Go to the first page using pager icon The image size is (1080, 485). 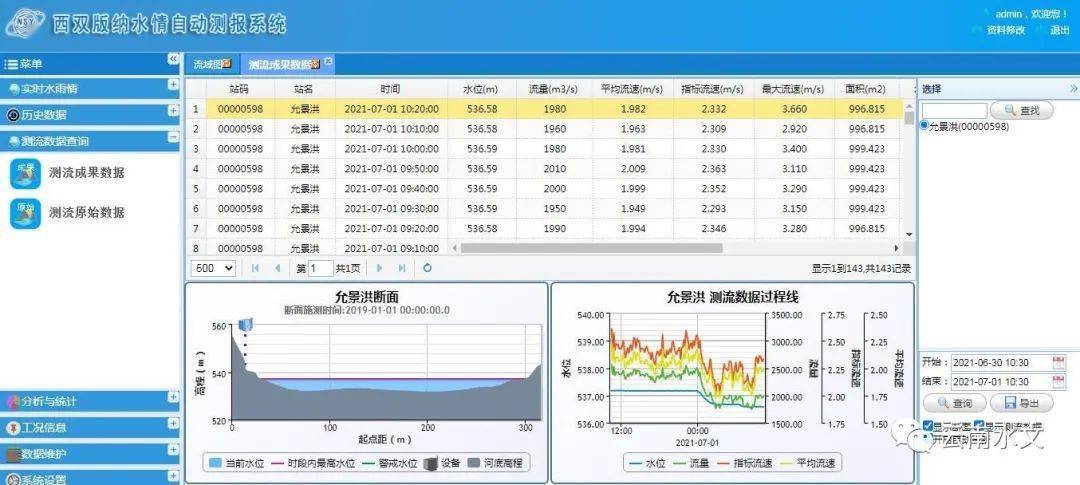(256, 268)
